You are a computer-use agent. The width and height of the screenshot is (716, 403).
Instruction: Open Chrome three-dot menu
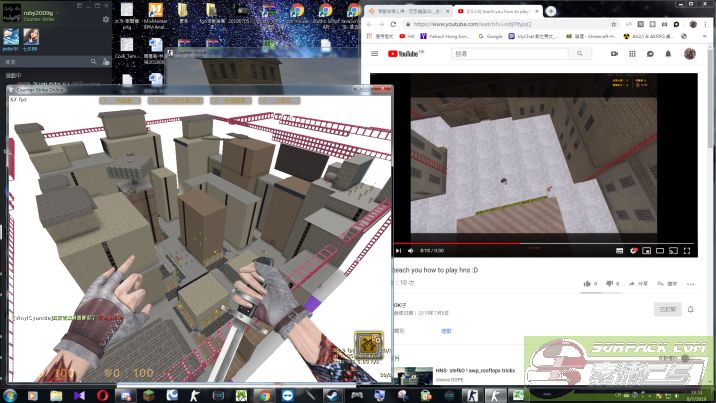point(705,24)
